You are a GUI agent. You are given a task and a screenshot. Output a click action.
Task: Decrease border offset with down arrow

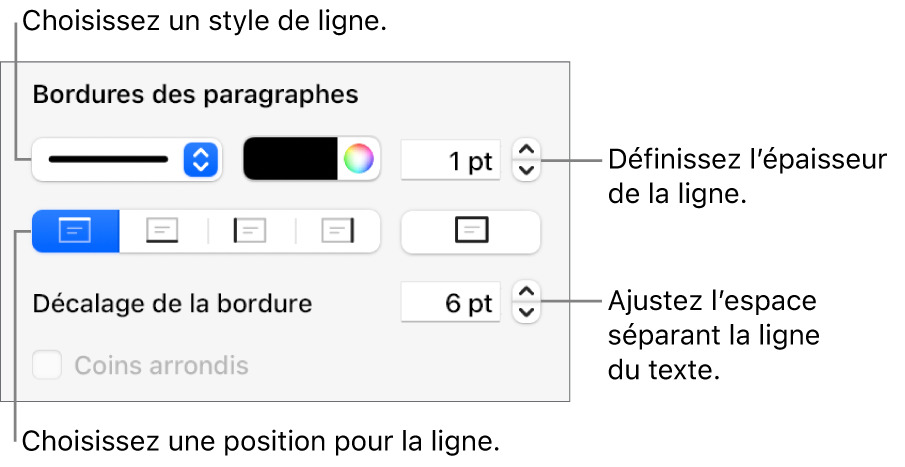526,311
